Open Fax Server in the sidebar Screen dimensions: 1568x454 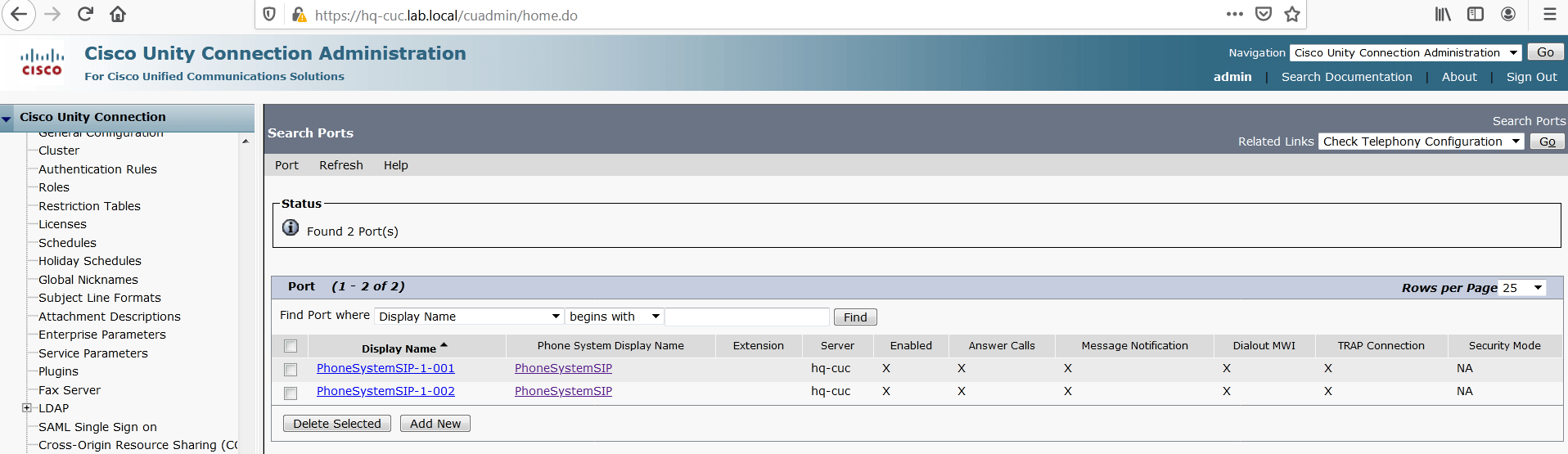click(70, 390)
